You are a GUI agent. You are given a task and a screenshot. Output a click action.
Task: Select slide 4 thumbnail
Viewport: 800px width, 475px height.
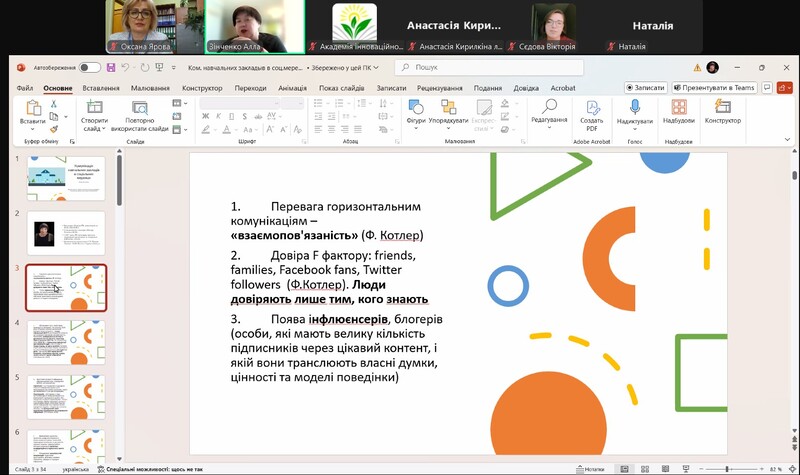click(x=66, y=342)
